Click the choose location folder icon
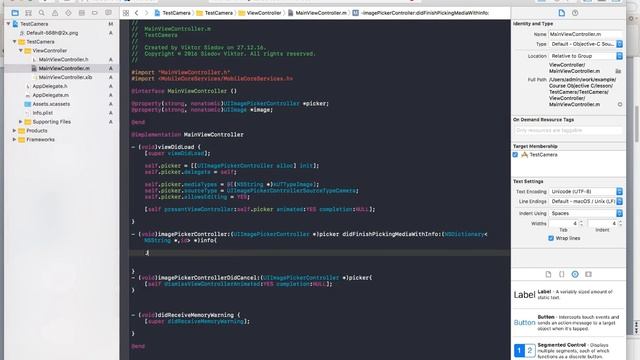 [618, 71]
